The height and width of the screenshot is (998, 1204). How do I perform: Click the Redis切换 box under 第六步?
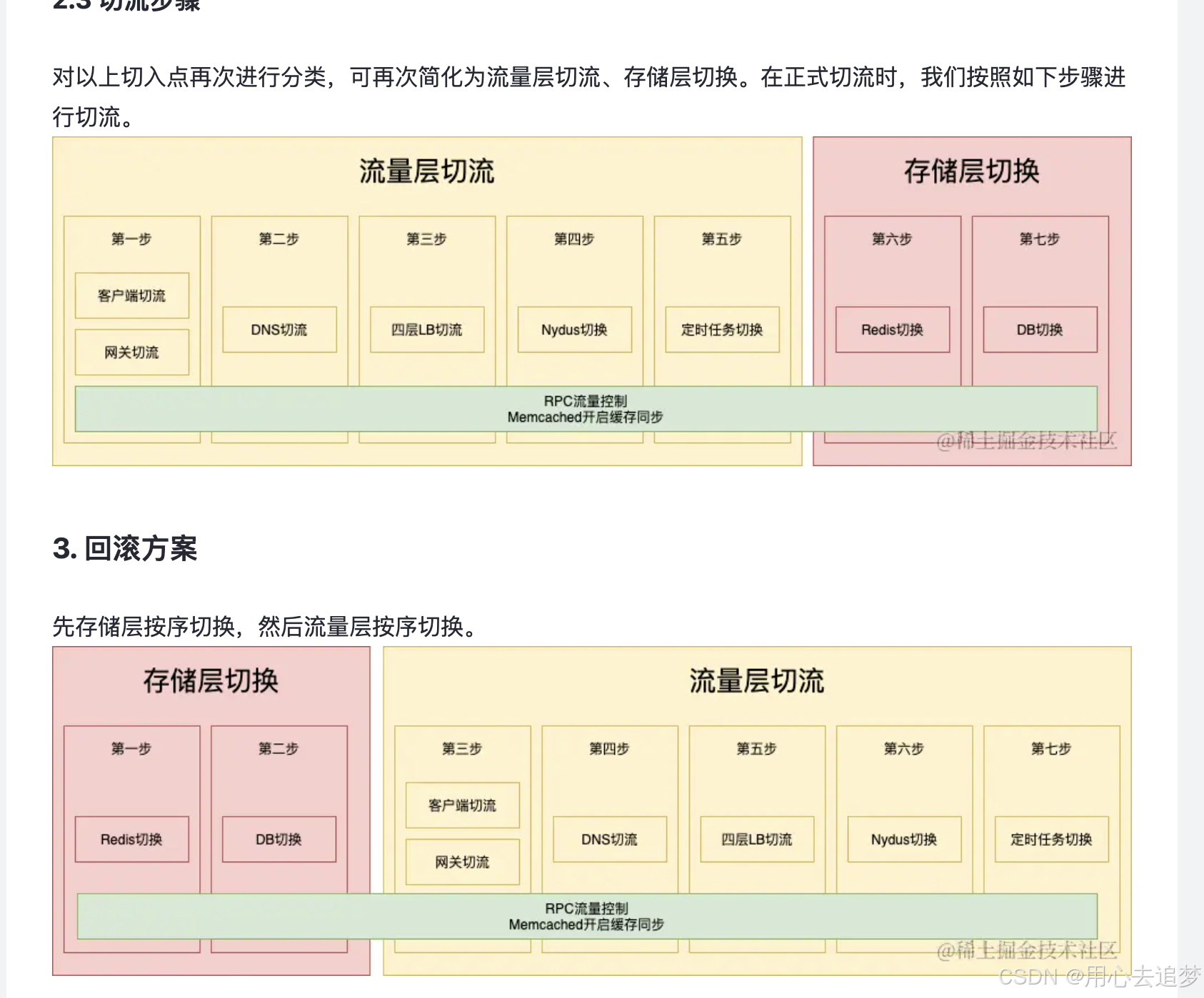[893, 330]
